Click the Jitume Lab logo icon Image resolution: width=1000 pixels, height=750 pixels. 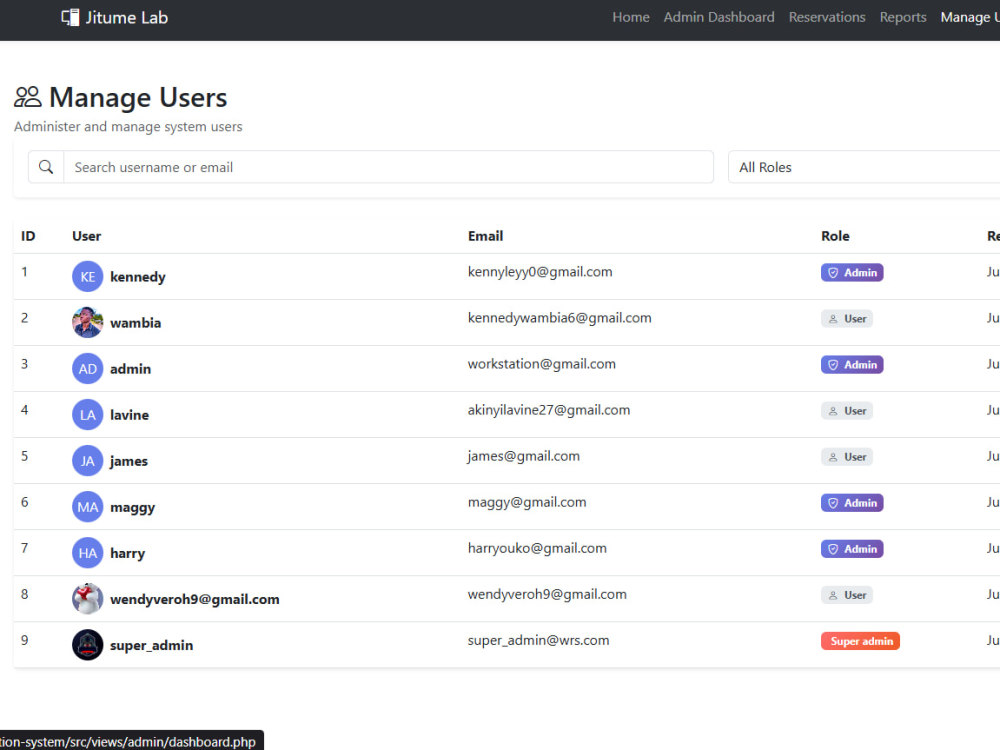(70, 17)
